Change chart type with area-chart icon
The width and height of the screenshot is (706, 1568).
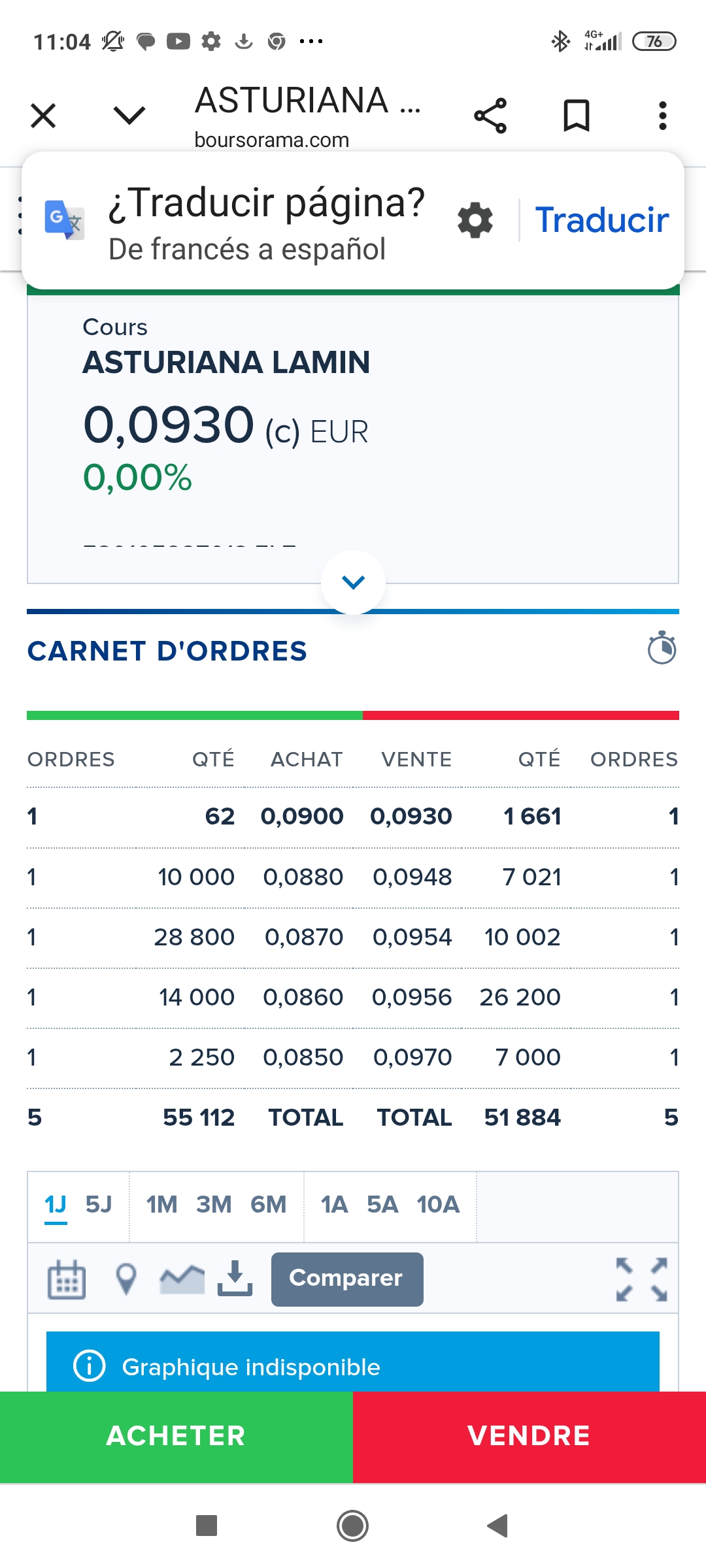pyautogui.click(x=182, y=1279)
